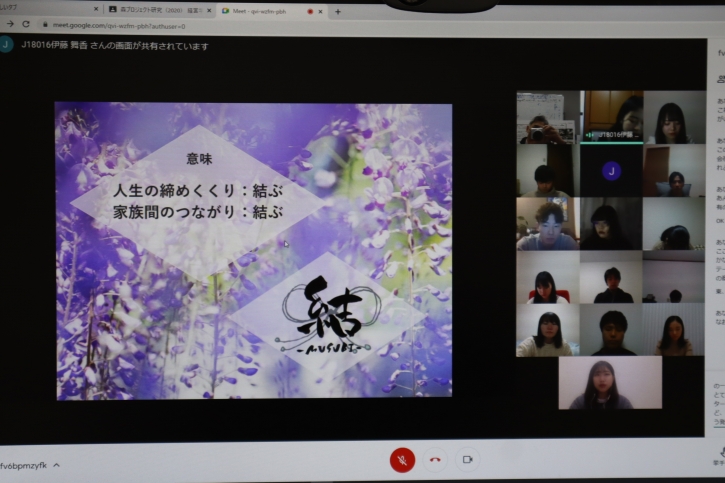725x483 pixels.
Task: Select the purple J avatar participant tile
Action: (x=611, y=171)
